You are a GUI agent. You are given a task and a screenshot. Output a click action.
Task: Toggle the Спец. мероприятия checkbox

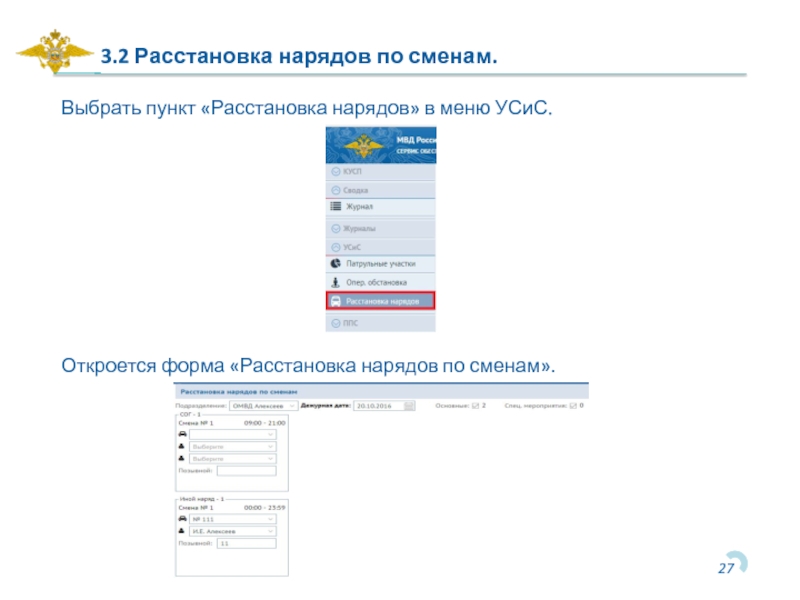pos(573,406)
